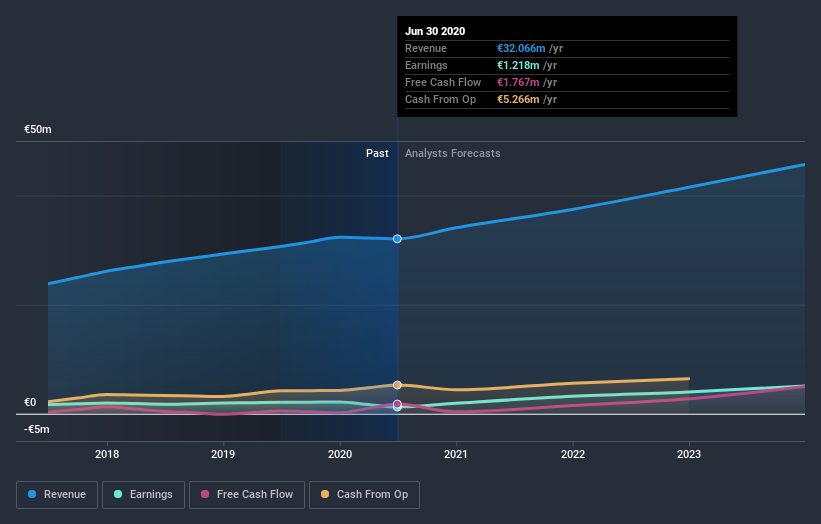
Task: Click the €0 y-axis label
Action: (x=30, y=402)
